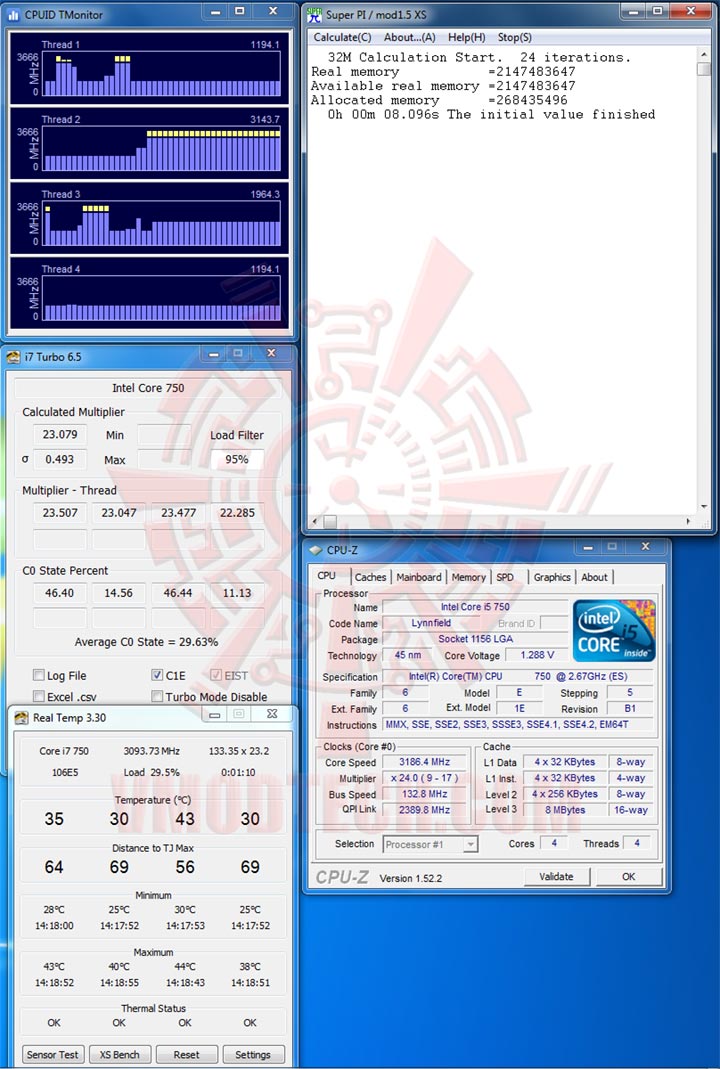The height and width of the screenshot is (1069, 720).
Task: Check the Turbo Mode Disable checkbox
Action: tap(158, 696)
